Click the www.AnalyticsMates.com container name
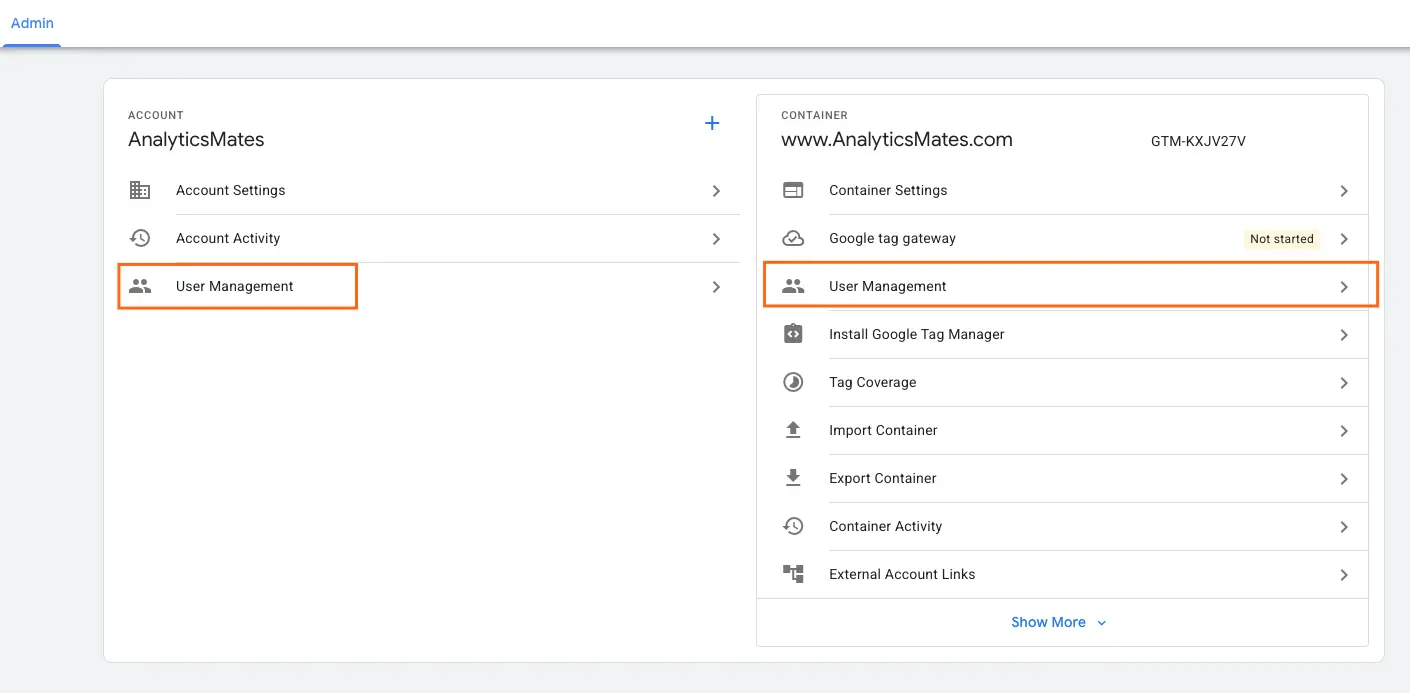The image size is (1410, 693). point(897,140)
